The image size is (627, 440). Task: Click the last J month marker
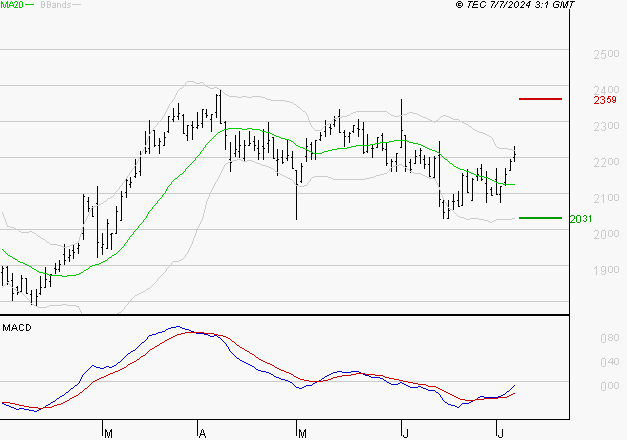(x=500, y=434)
